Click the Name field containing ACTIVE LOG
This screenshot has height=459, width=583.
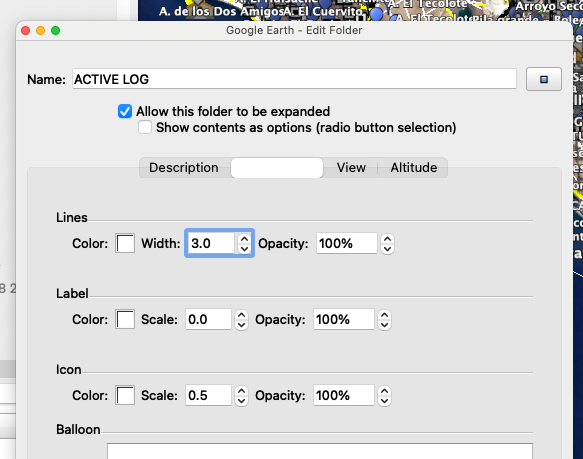pos(294,79)
